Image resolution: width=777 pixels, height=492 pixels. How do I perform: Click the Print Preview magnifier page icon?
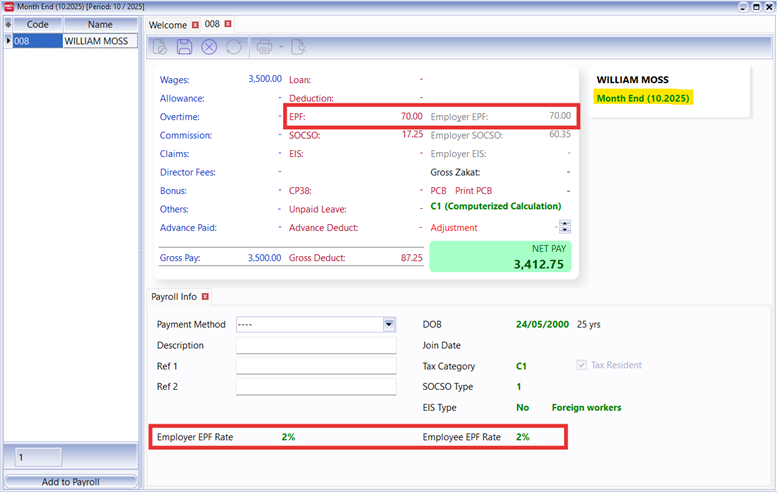click(x=298, y=47)
